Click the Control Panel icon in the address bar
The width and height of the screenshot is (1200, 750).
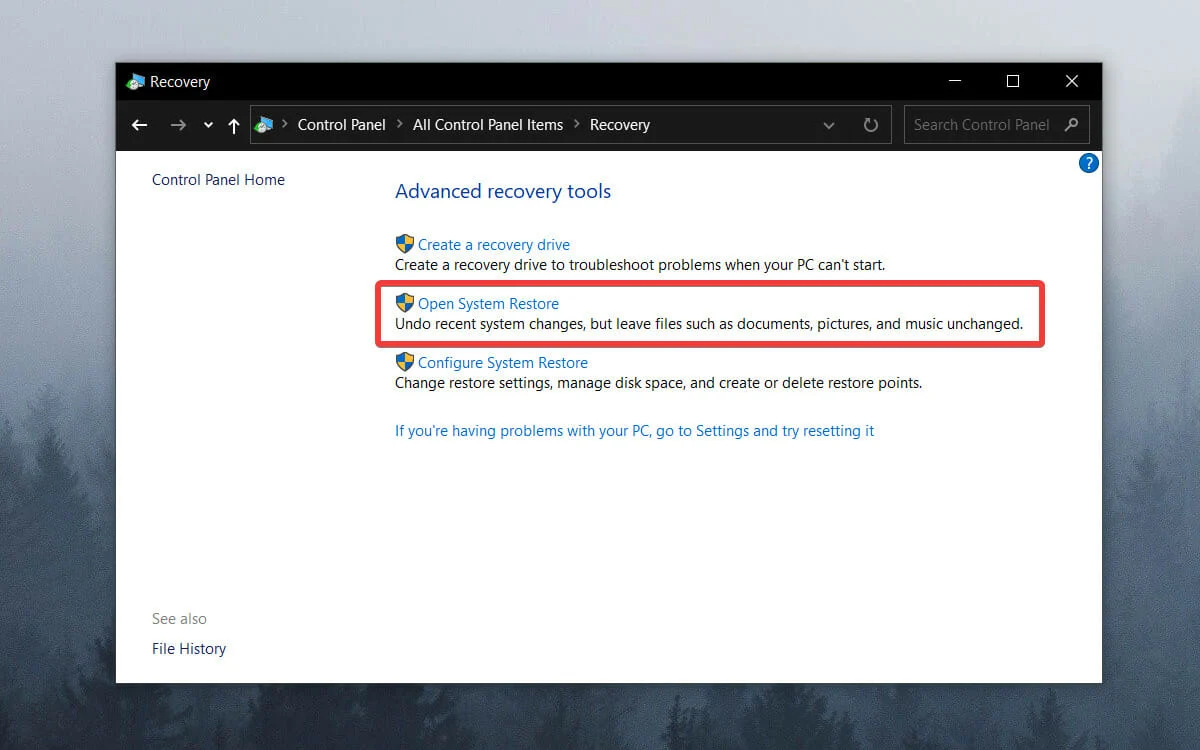(x=264, y=125)
